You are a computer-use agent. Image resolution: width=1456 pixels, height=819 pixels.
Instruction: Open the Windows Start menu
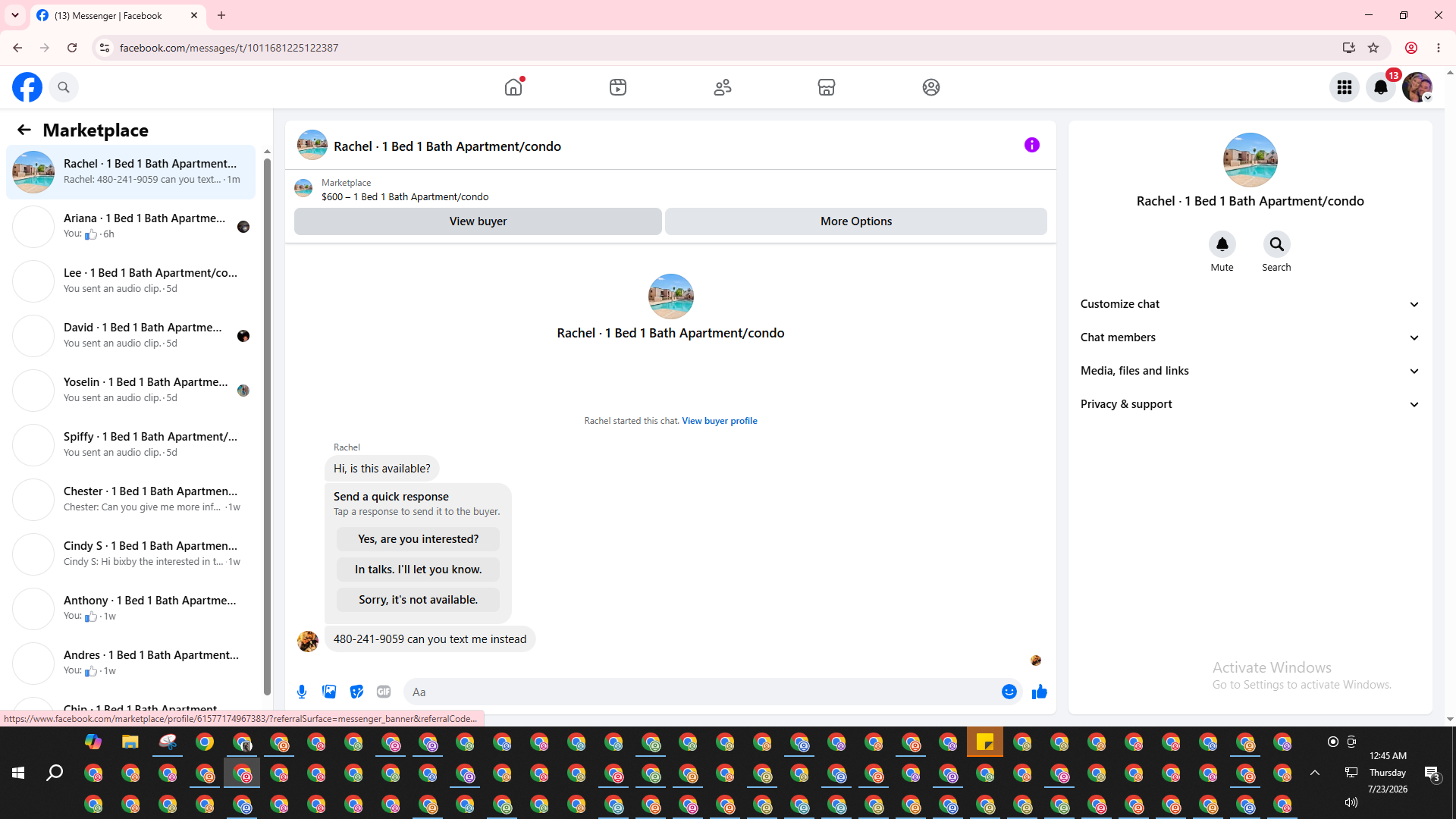pos(18,773)
